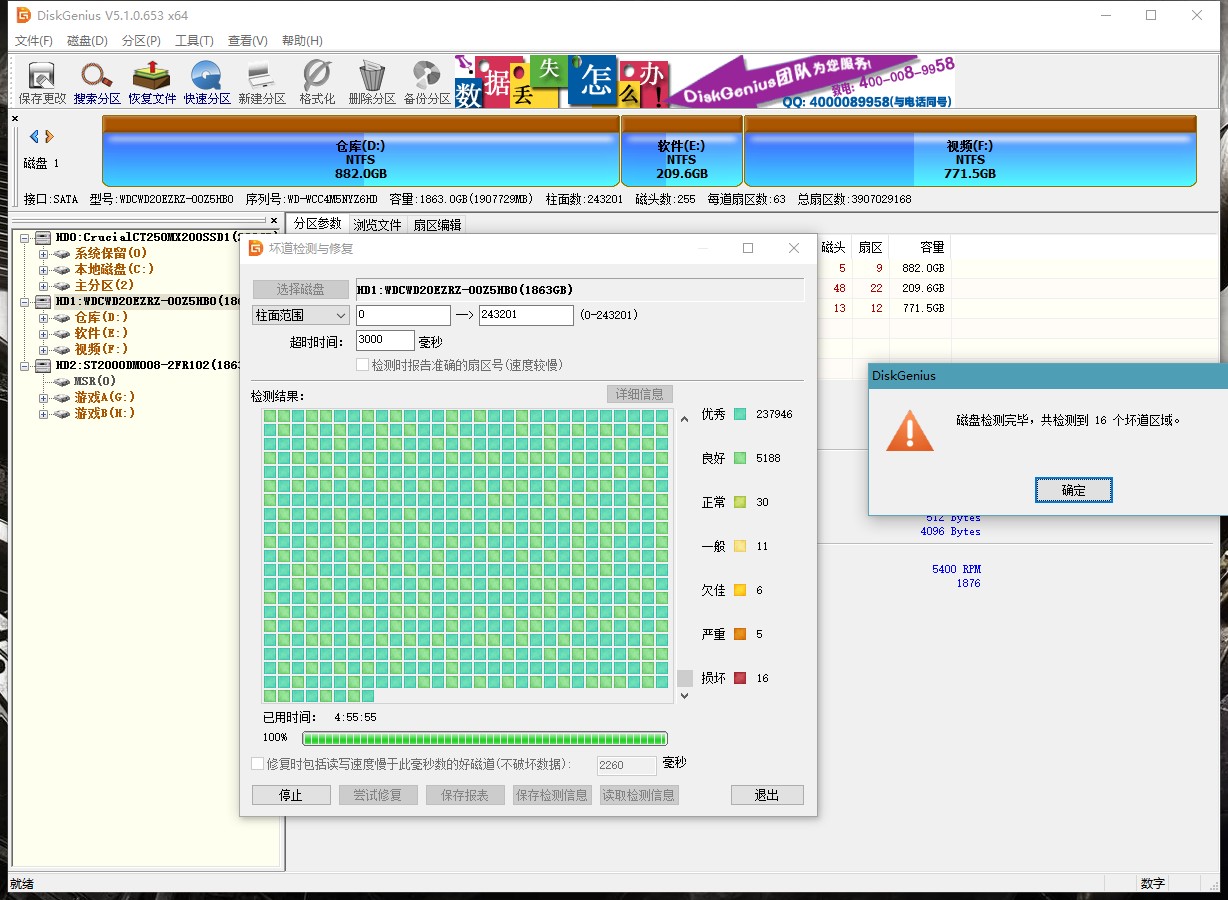Click the 尝试修复 button

pyautogui.click(x=377, y=795)
